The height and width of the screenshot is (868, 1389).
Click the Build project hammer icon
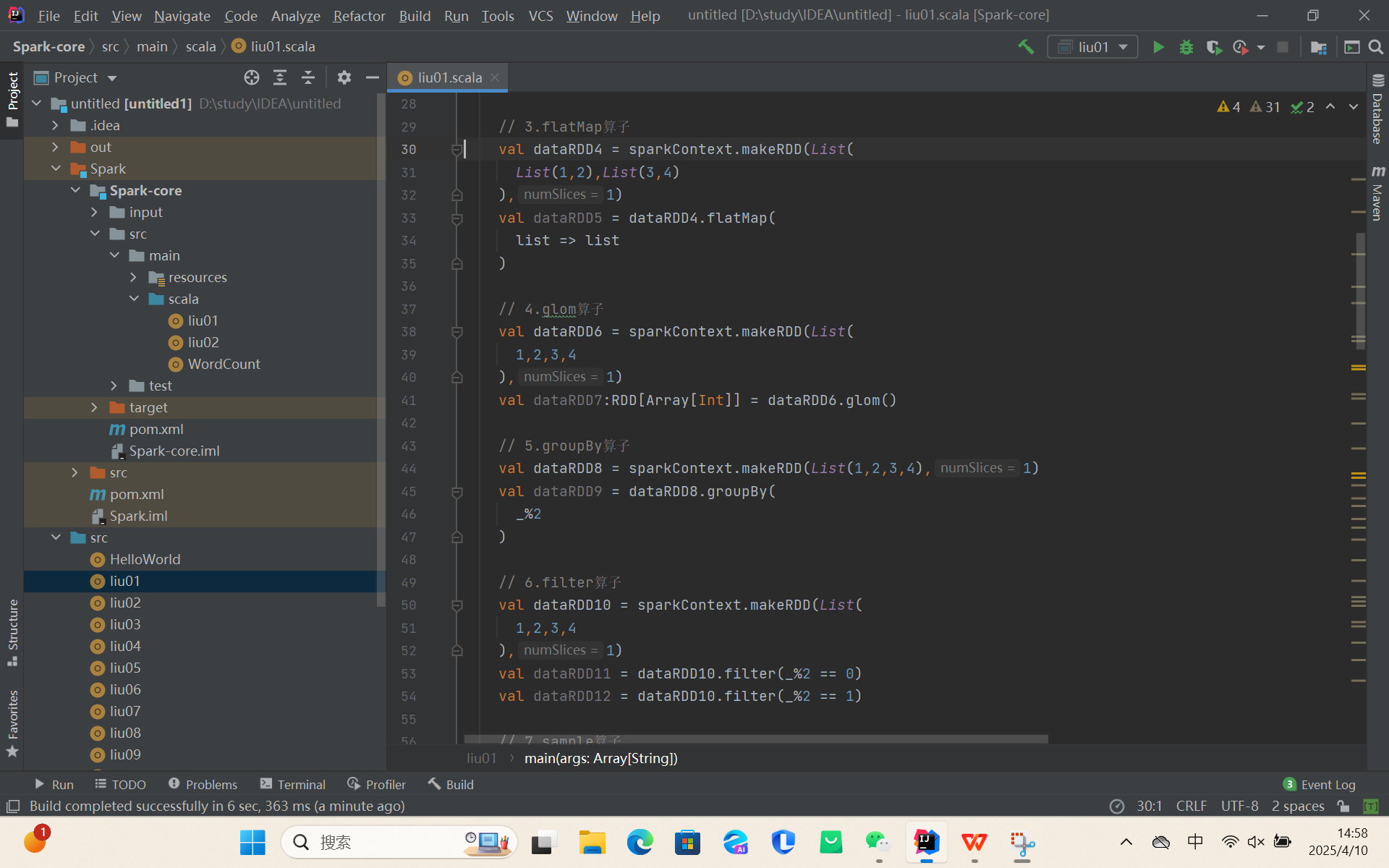(x=1026, y=47)
